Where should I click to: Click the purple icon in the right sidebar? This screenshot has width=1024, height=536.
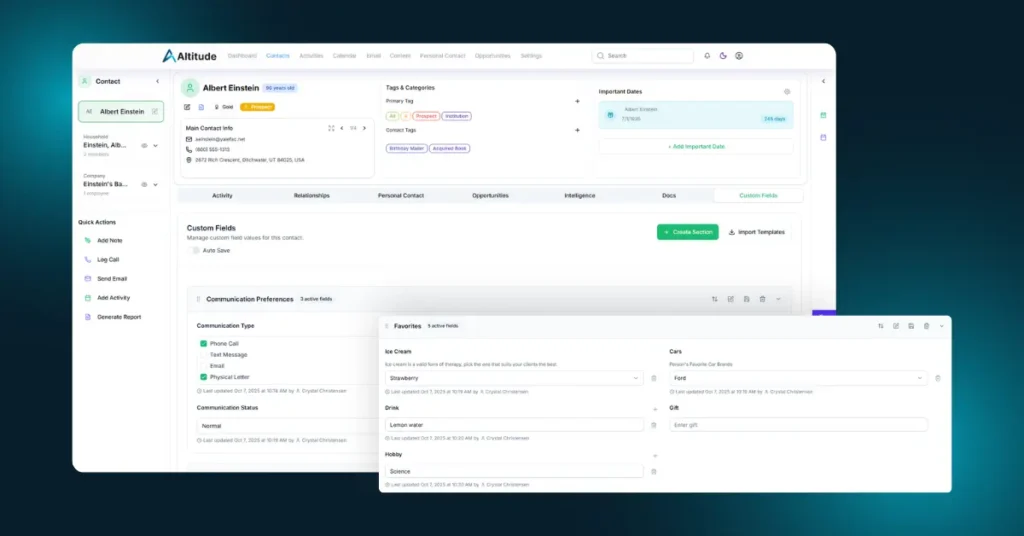coord(823,138)
